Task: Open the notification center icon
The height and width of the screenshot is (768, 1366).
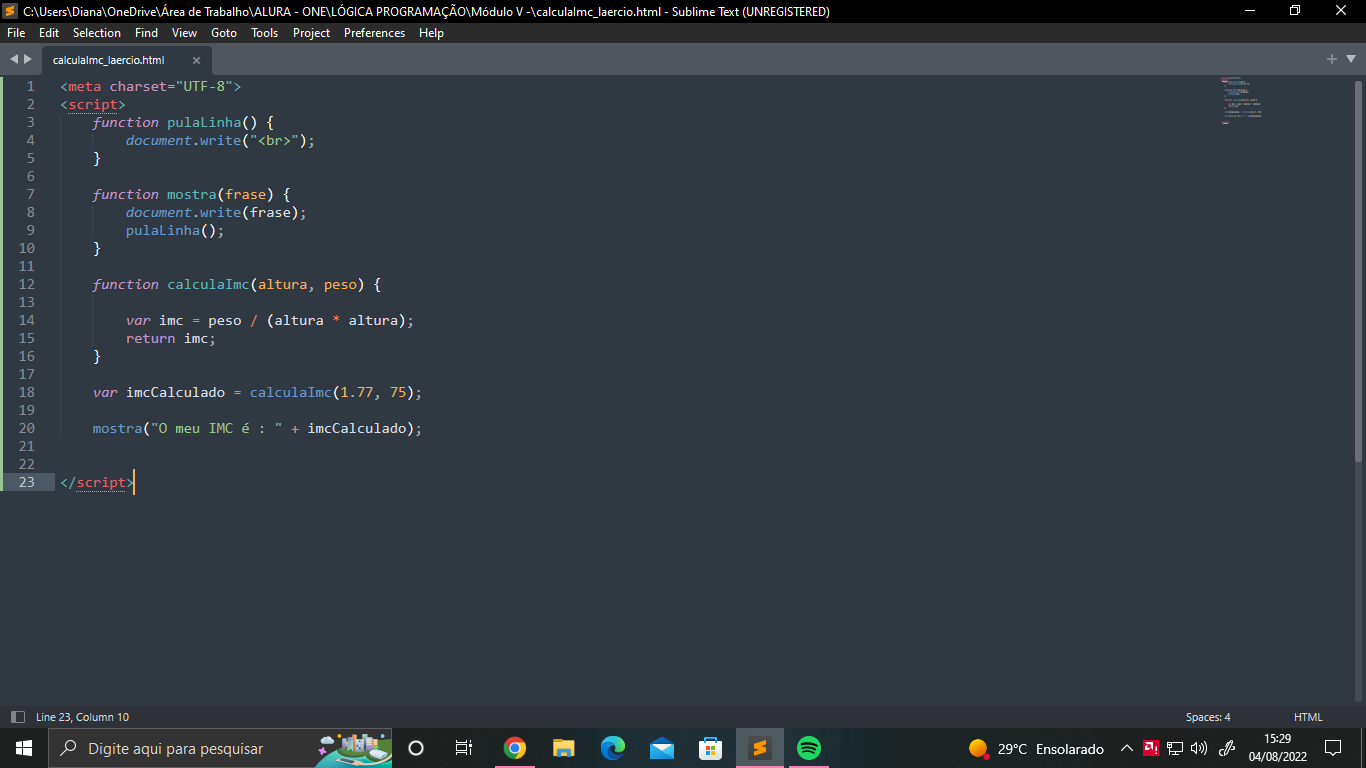Action: [x=1333, y=748]
